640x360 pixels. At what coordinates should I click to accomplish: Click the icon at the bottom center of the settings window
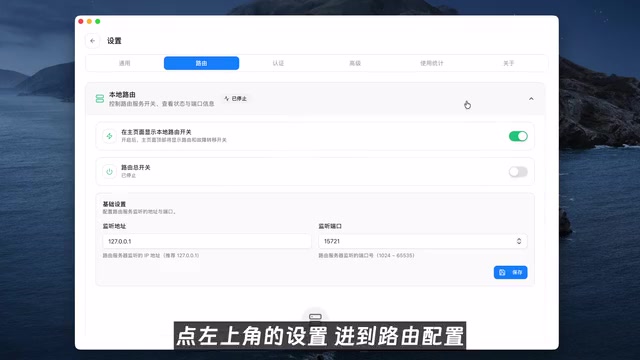click(315, 316)
